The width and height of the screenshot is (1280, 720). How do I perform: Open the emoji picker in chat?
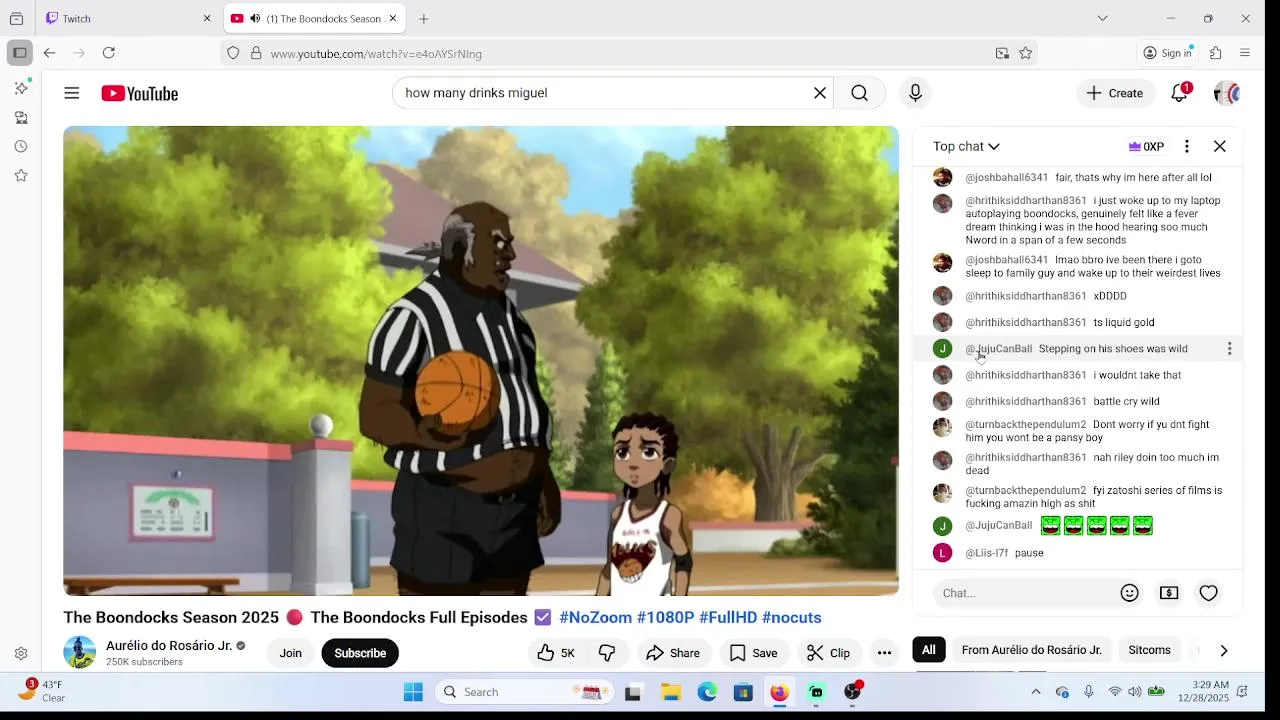pyautogui.click(x=1130, y=593)
